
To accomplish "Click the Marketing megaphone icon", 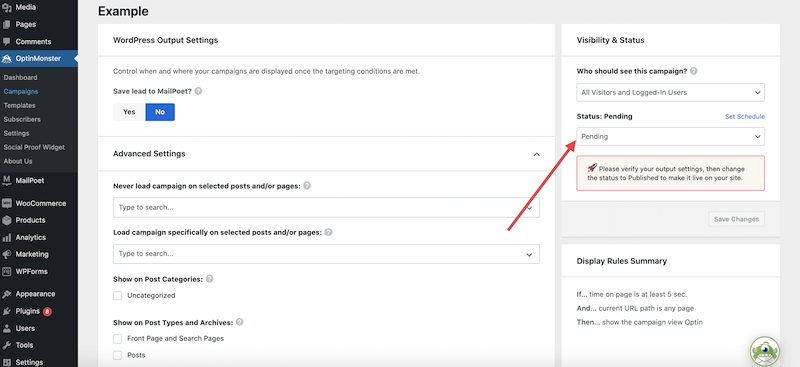I will [x=7, y=254].
